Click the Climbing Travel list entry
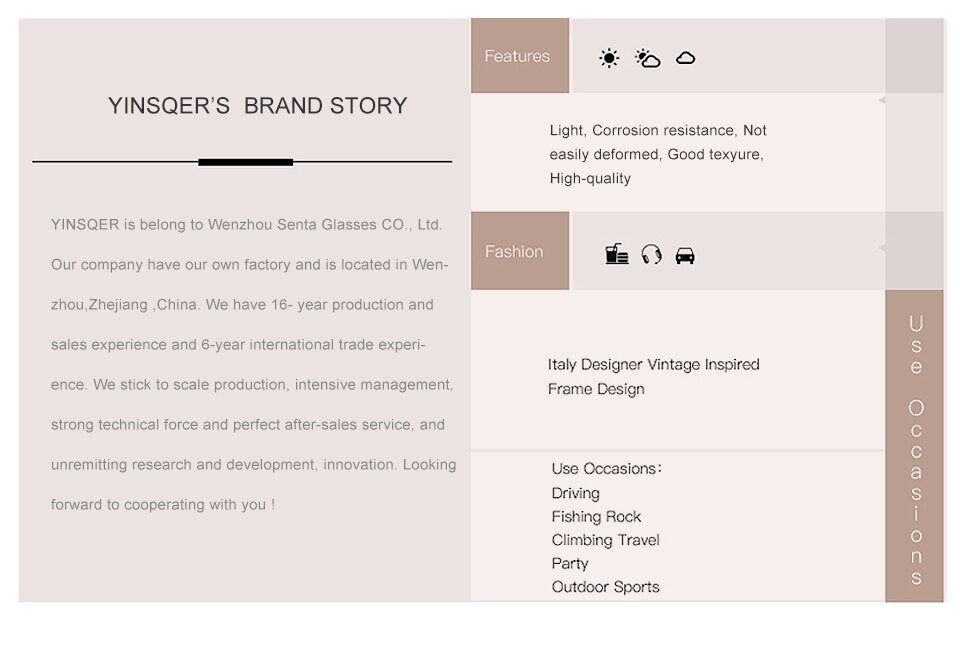Viewport: 960px width, 663px height. click(606, 540)
